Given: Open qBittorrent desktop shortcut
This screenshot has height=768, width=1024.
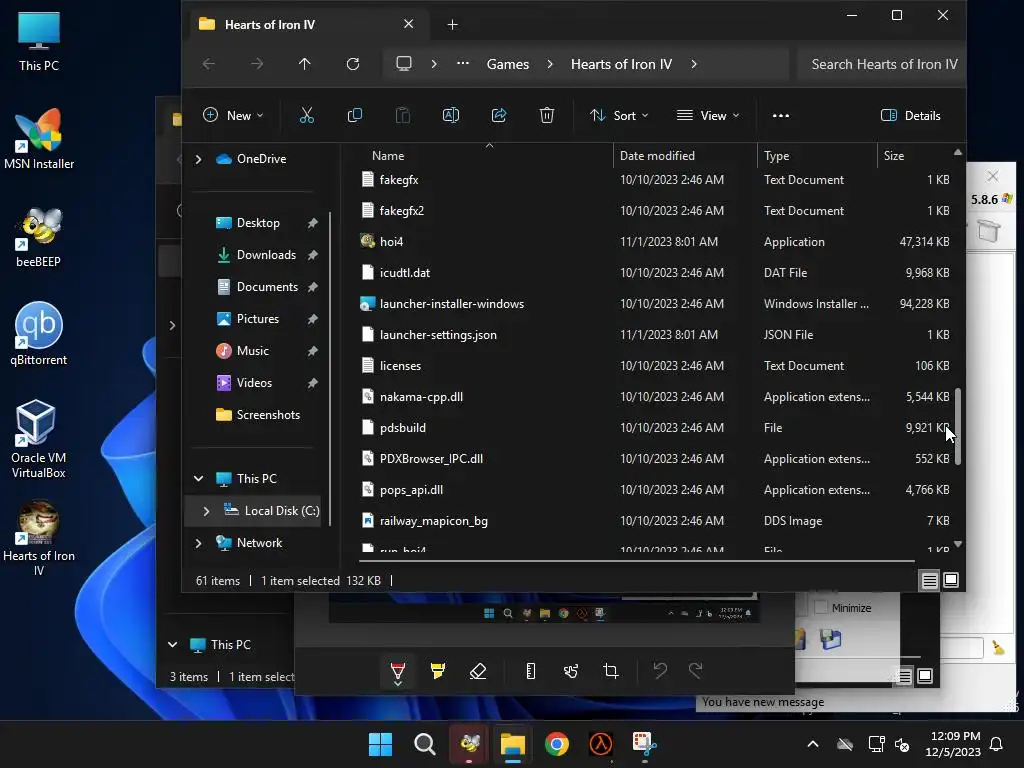Looking at the screenshot, I should pos(39,334).
